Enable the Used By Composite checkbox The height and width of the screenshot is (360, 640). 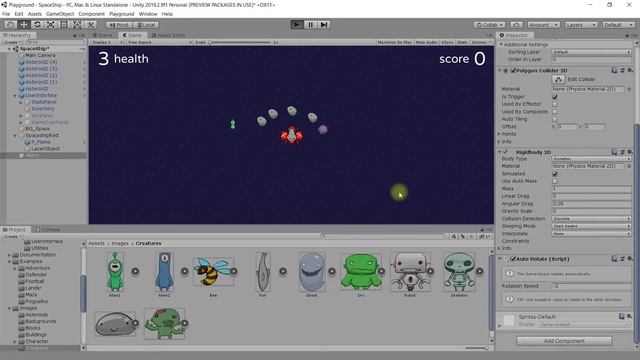click(x=555, y=111)
